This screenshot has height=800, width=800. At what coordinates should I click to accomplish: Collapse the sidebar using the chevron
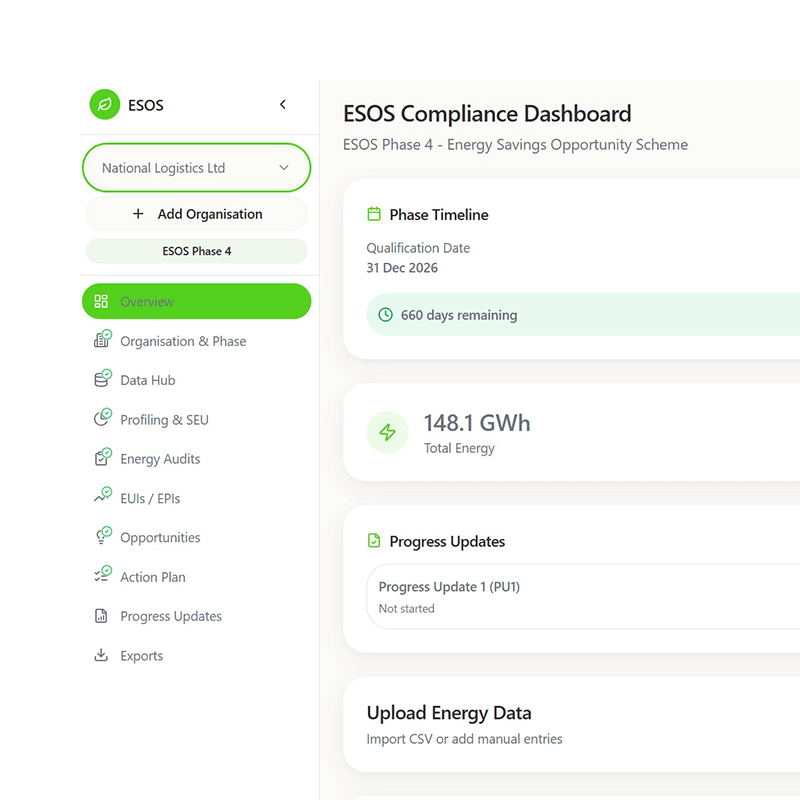point(282,104)
